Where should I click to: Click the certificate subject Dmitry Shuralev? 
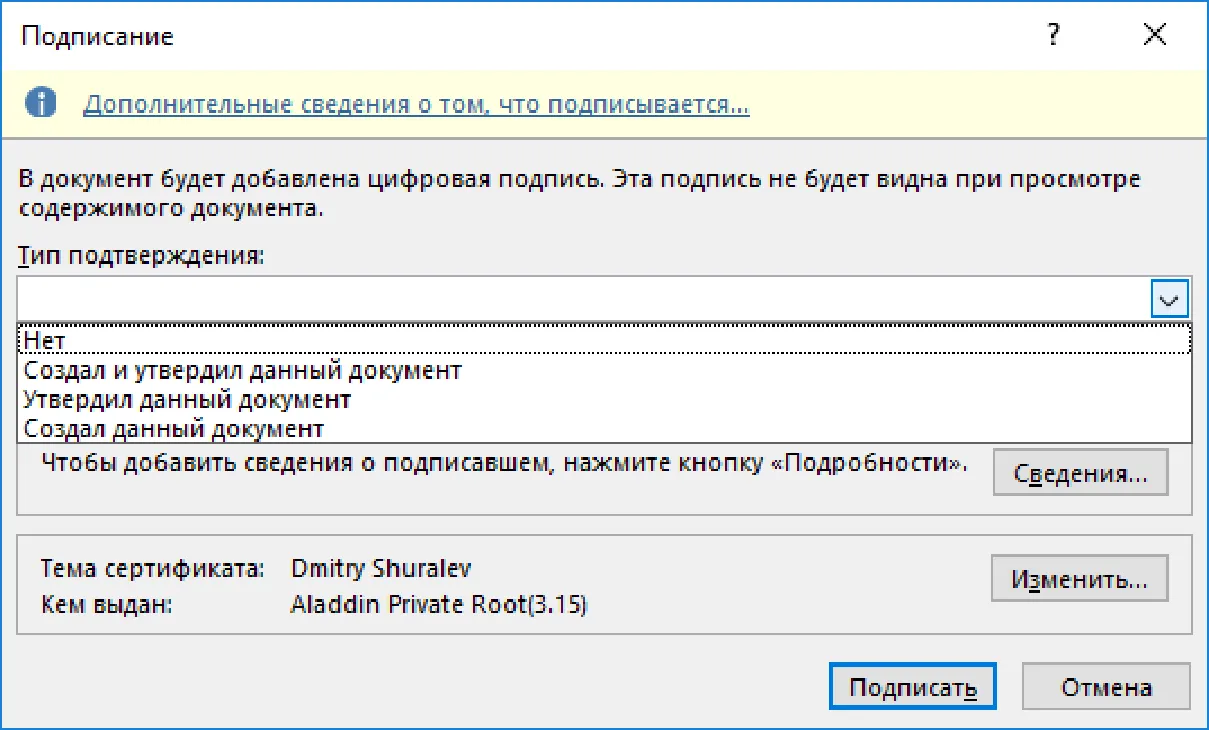(381, 569)
